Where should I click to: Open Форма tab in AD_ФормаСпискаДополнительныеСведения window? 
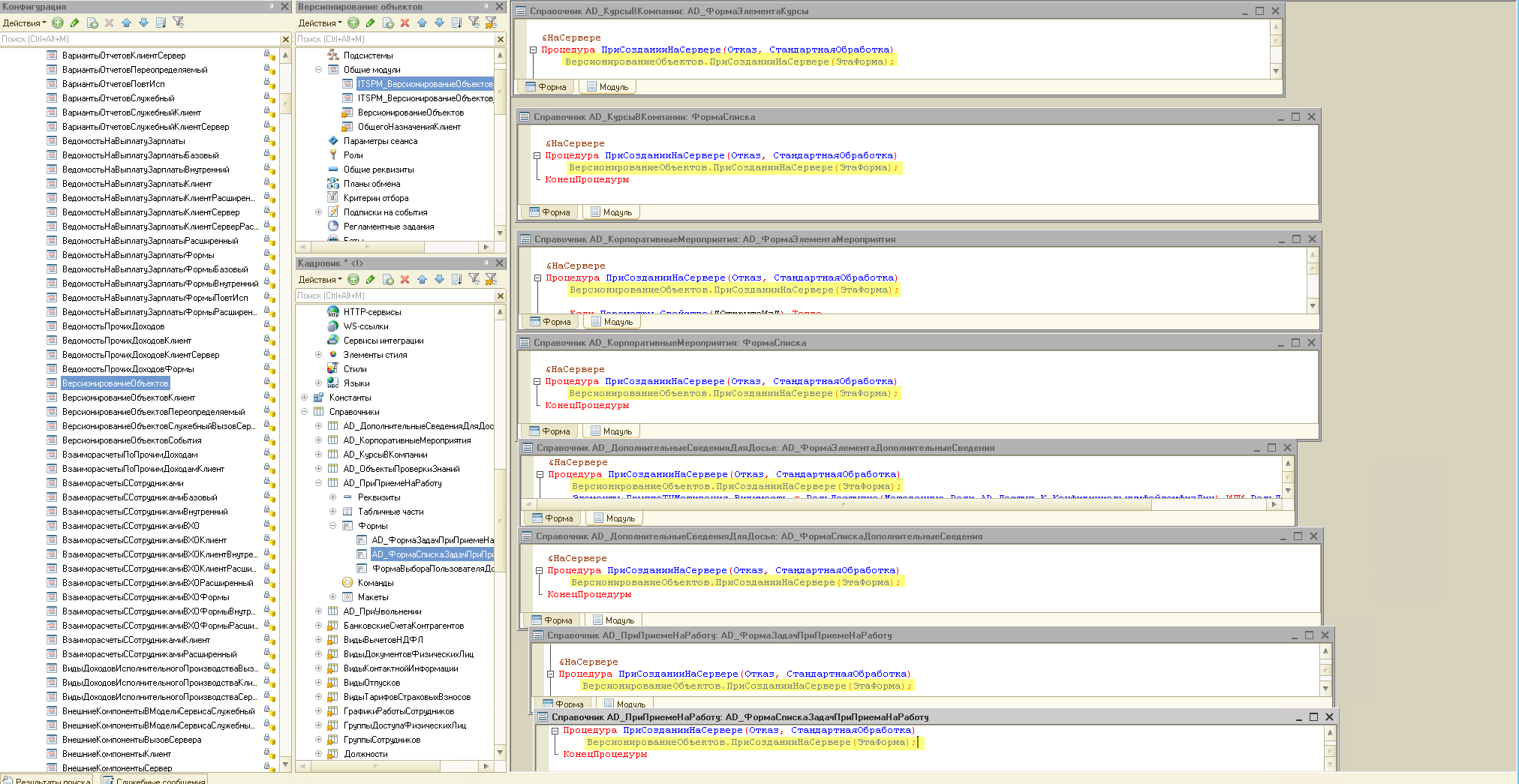[x=552, y=620]
